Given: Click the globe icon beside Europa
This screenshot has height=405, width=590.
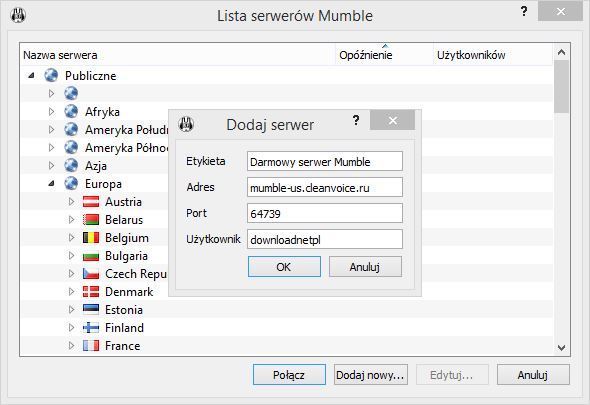Looking at the screenshot, I should click(x=71, y=183).
